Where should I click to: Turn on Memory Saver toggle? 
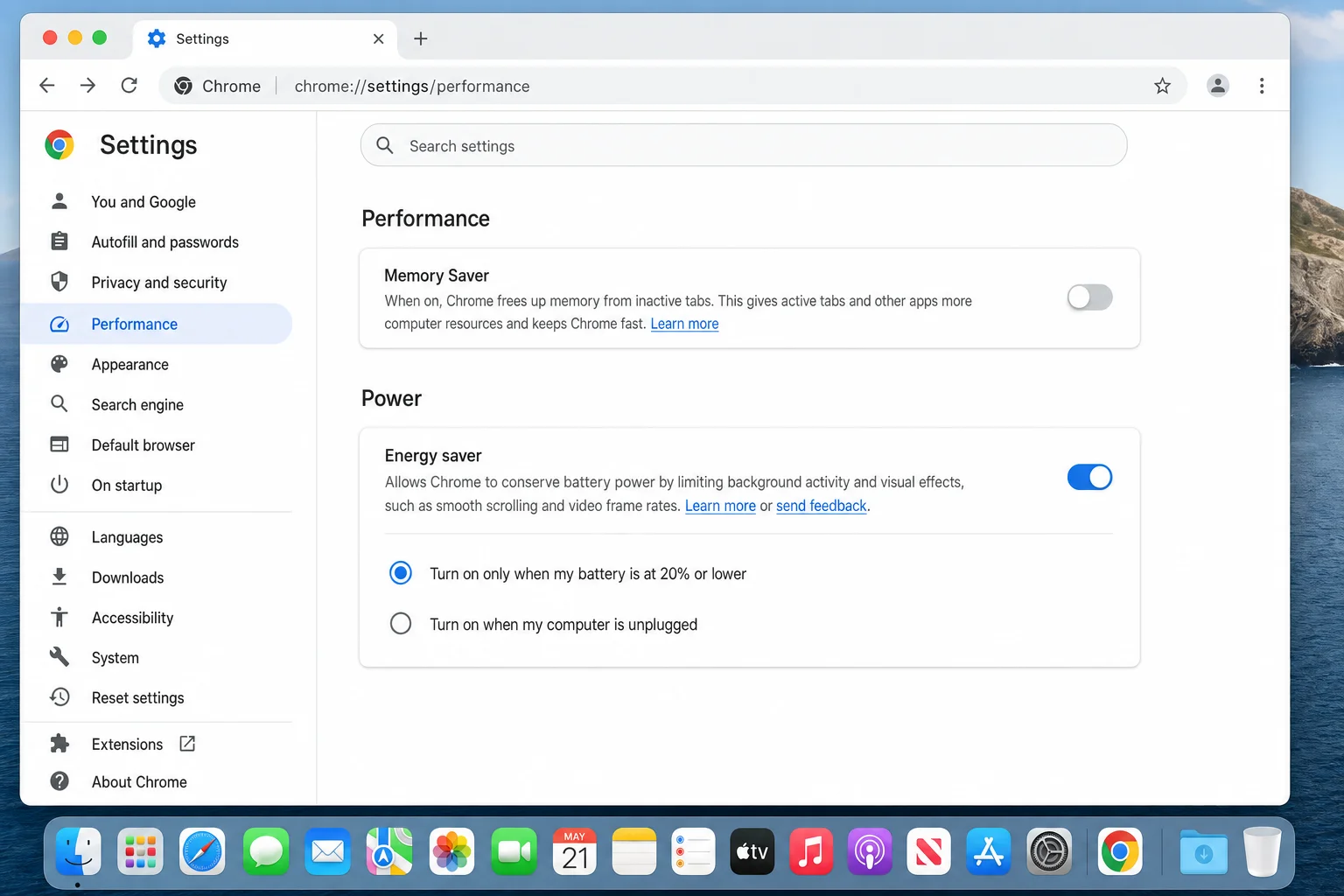click(x=1089, y=297)
